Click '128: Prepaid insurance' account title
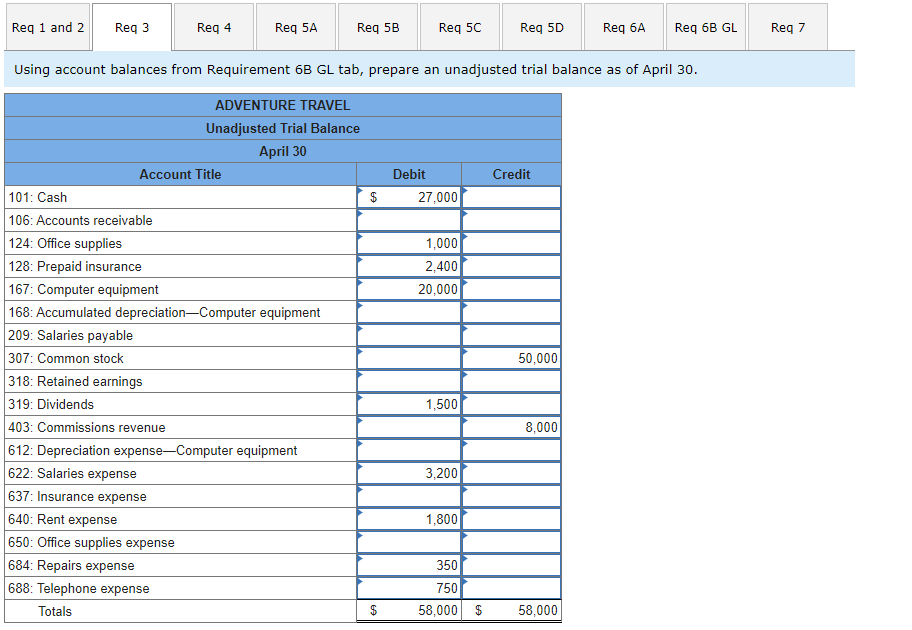The height and width of the screenshot is (630, 912). pos(75,266)
